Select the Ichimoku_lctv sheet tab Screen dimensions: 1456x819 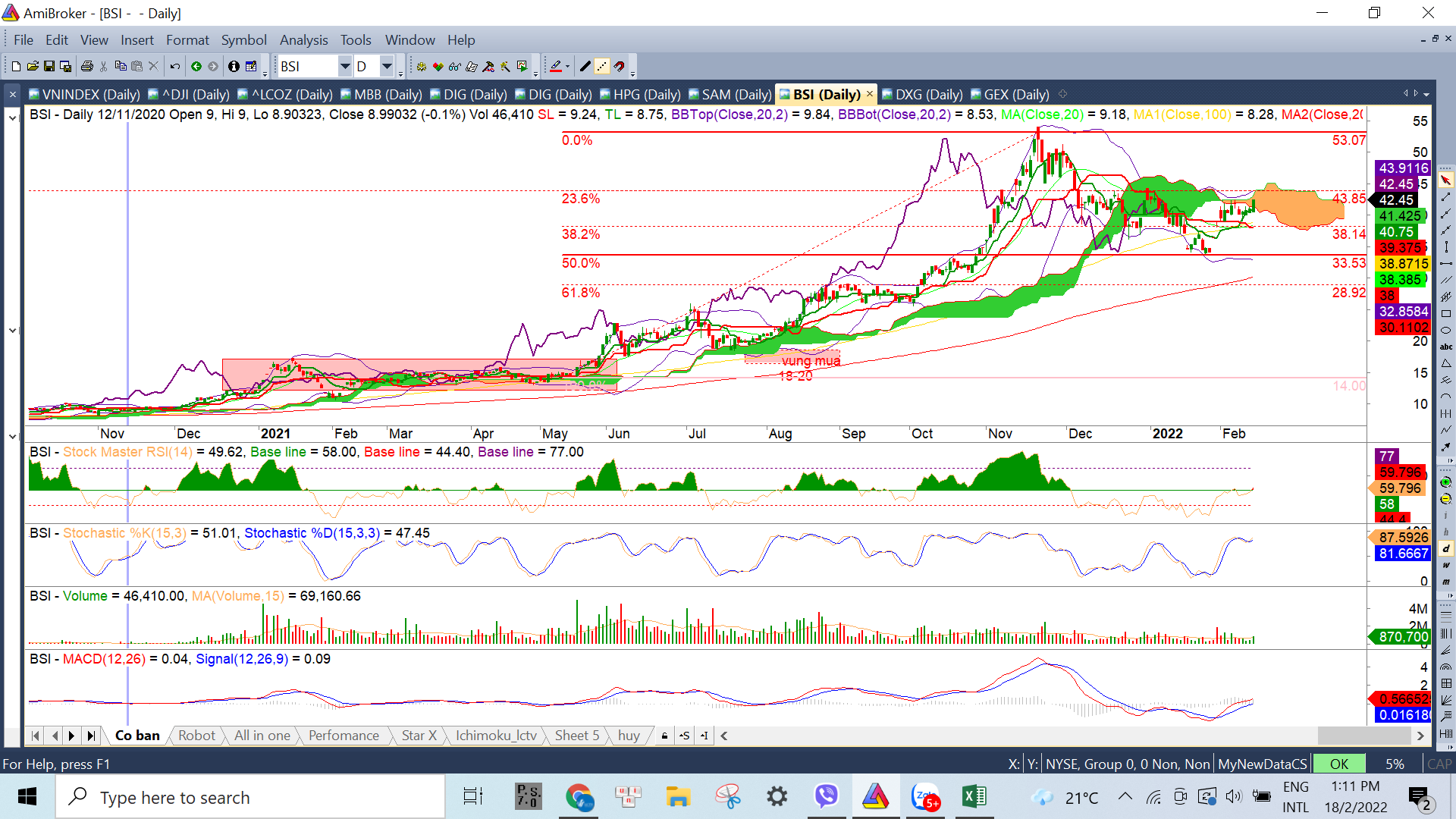tap(496, 736)
